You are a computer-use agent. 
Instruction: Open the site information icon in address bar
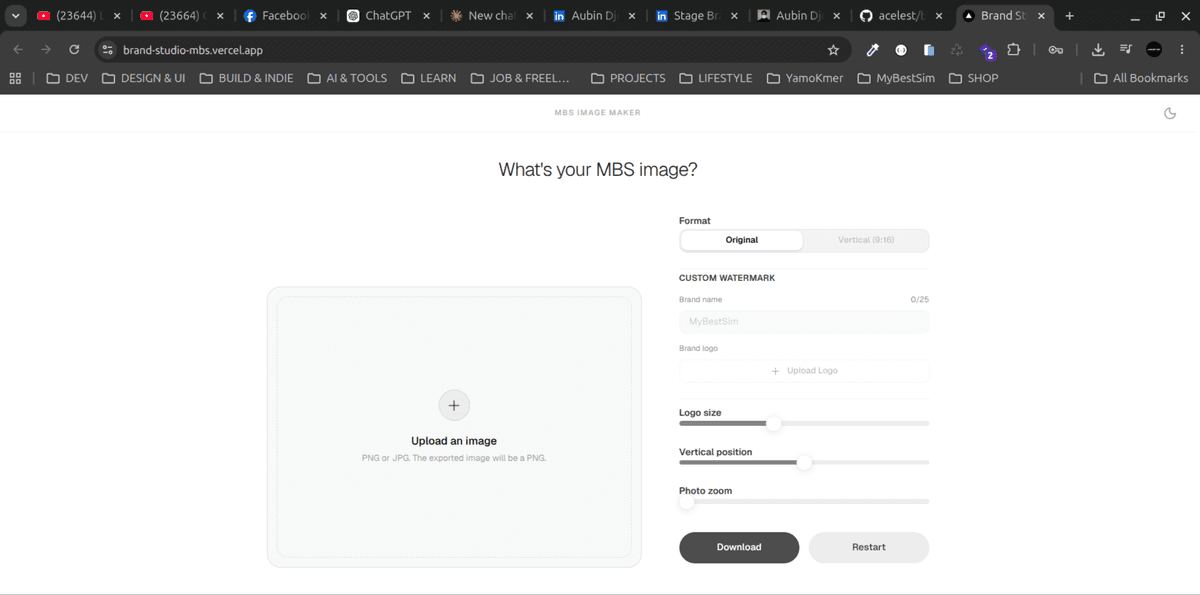(x=108, y=49)
